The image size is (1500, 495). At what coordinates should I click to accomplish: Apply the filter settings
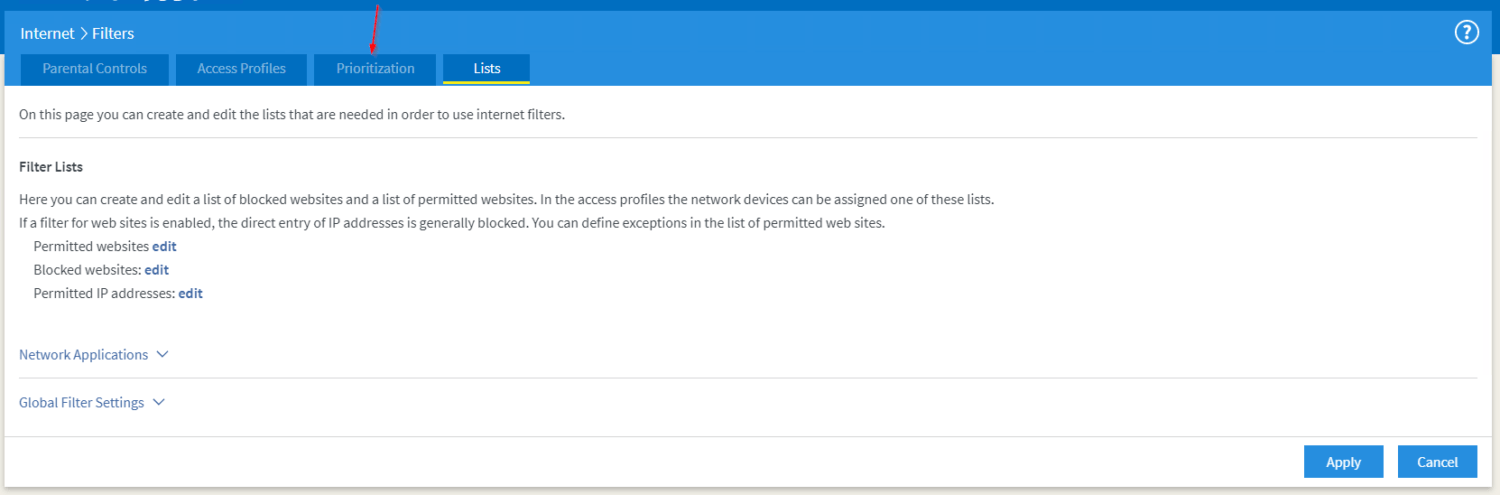1343,462
